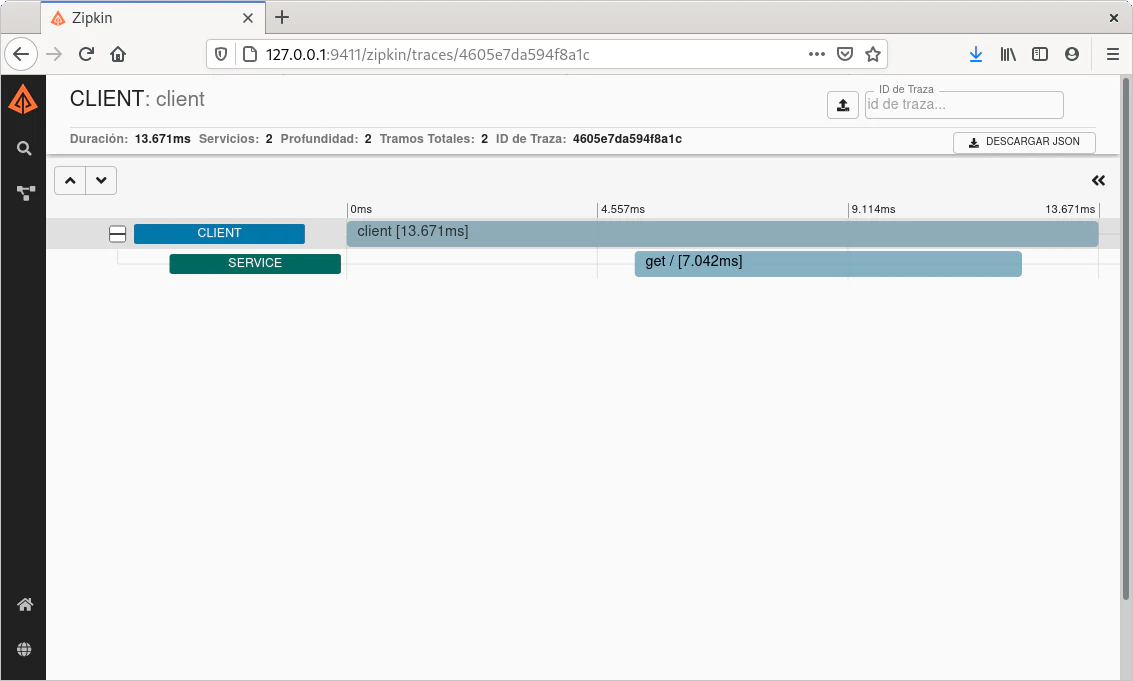This screenshot has width=1133, height=681.
Task: Click the CLIENT service label
Action: click(219, 234)
